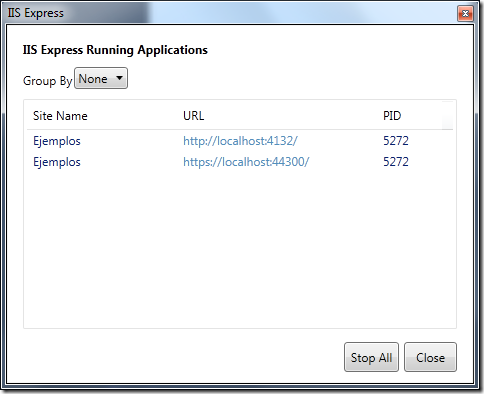The height and width of the screenshot is (394, 484).
Task: Open the Group By None dropdown
Action: coord(101,78)
